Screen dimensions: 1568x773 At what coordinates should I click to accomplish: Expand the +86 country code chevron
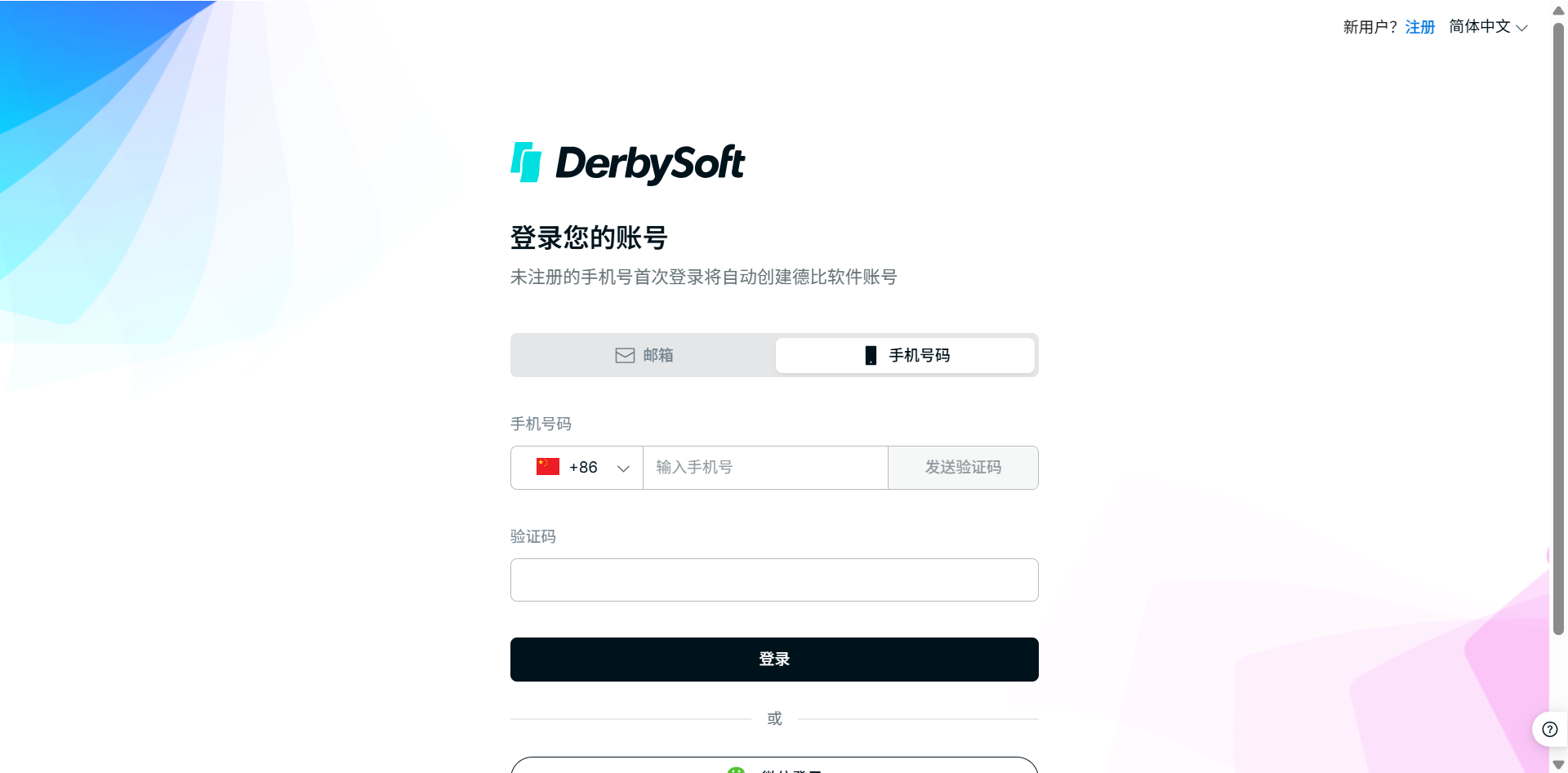(x=623, y=468)
